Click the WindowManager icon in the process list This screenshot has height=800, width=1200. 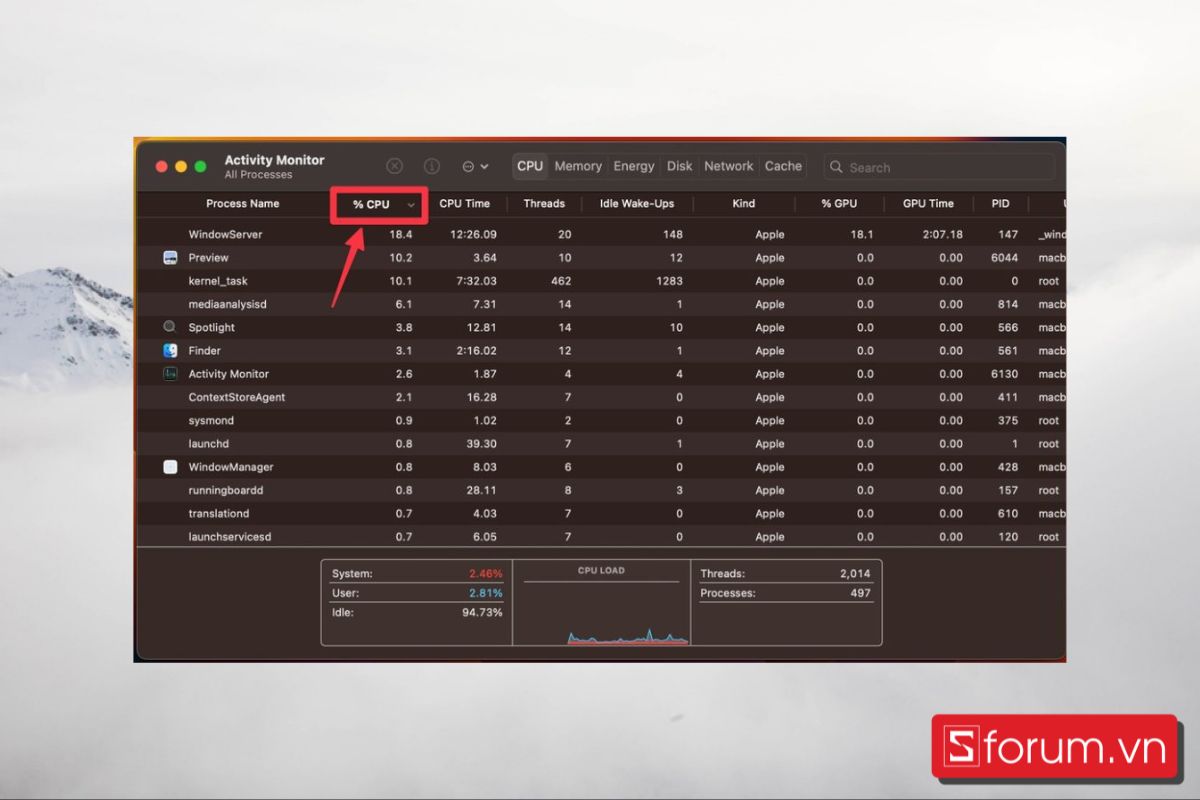tap(170, 466)
